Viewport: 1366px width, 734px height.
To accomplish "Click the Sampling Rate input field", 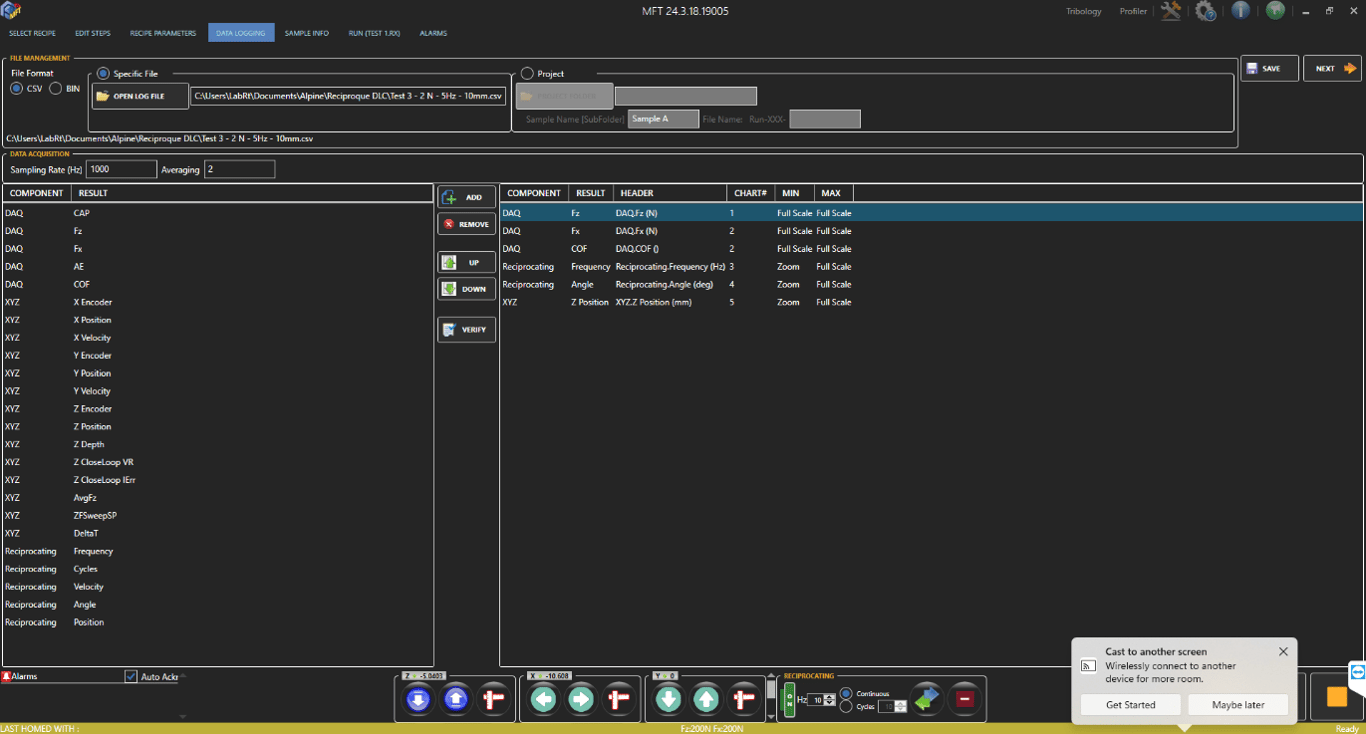I will coord(120,169).
